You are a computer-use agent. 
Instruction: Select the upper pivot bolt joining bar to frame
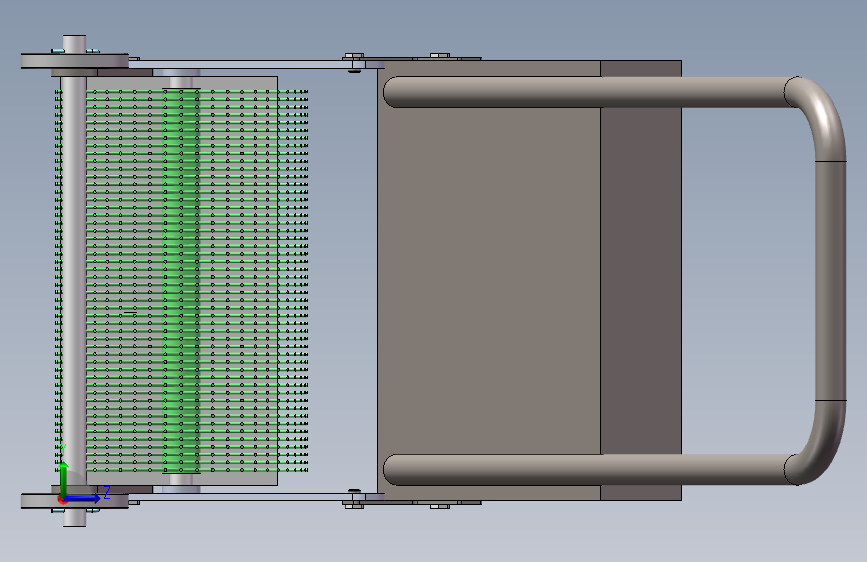pyautogui.click(x=354, y=63)
